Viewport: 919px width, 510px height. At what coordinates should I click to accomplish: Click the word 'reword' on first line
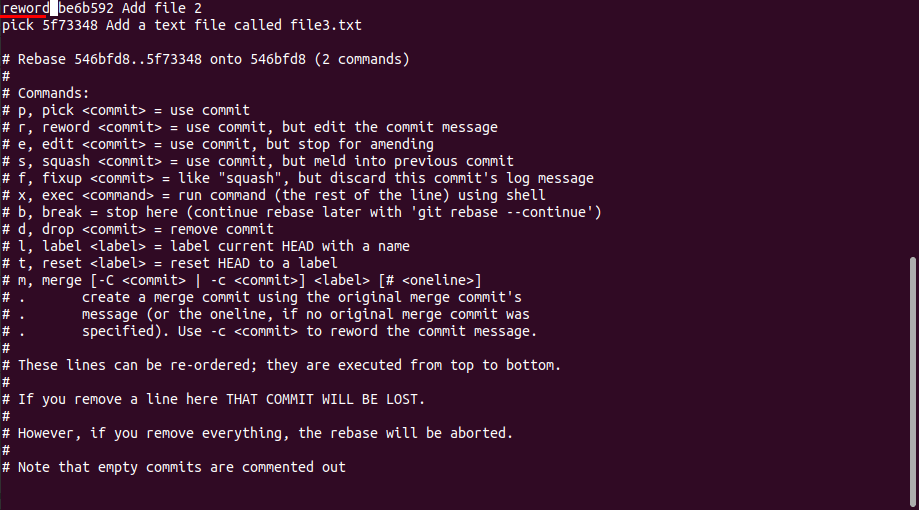click(x=26, y=8)
